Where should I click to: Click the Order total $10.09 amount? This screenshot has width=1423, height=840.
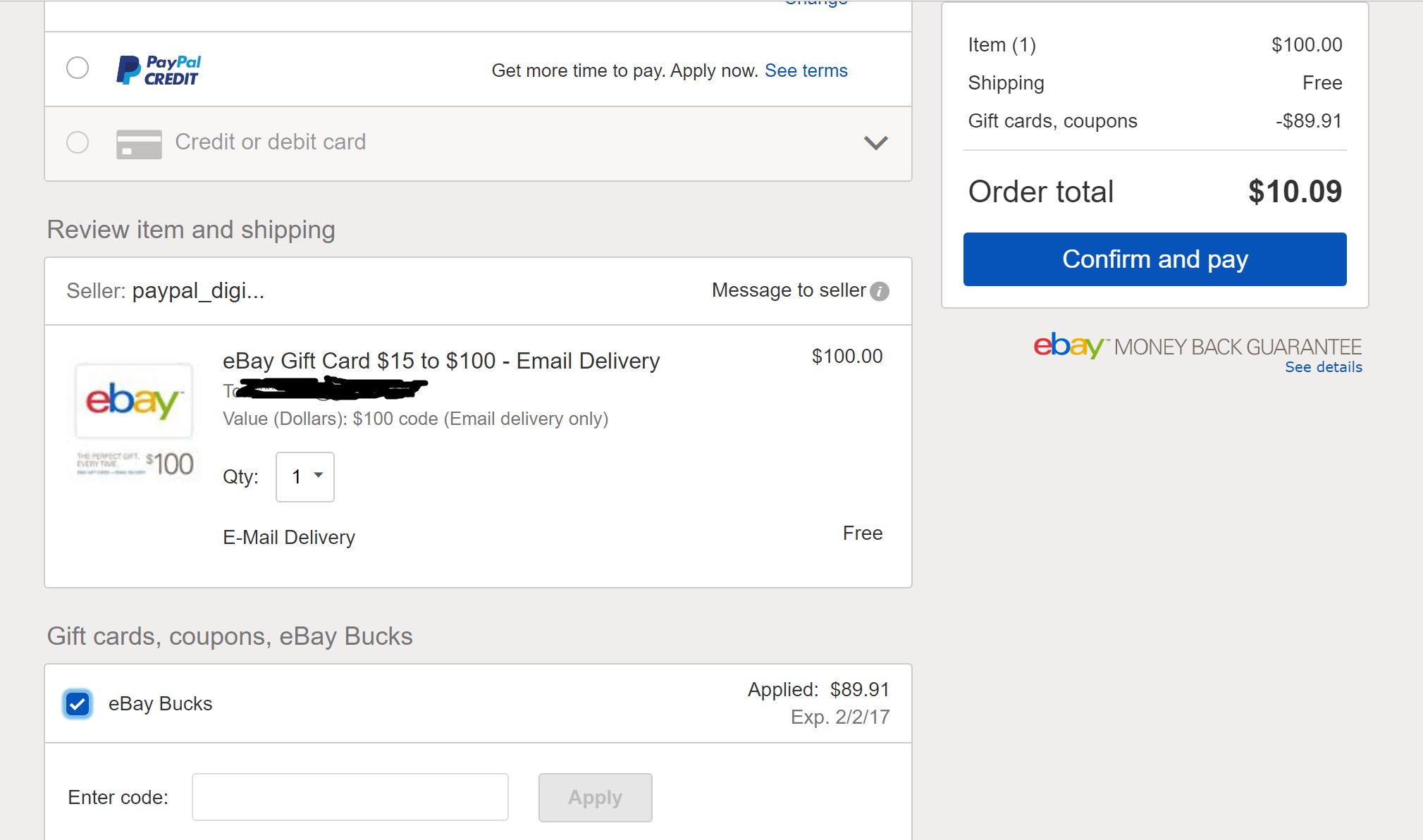(1295, 192)
